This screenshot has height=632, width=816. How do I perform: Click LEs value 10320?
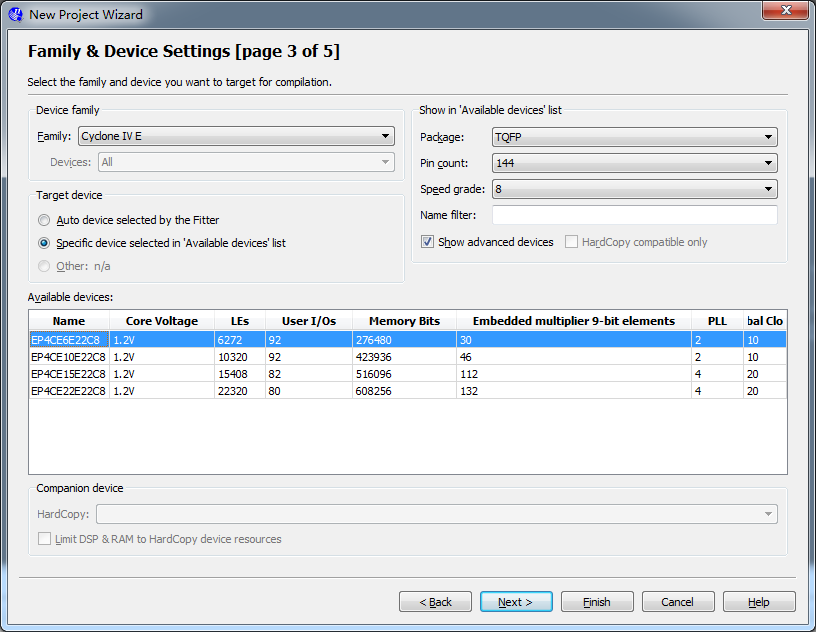pos(233,357)
